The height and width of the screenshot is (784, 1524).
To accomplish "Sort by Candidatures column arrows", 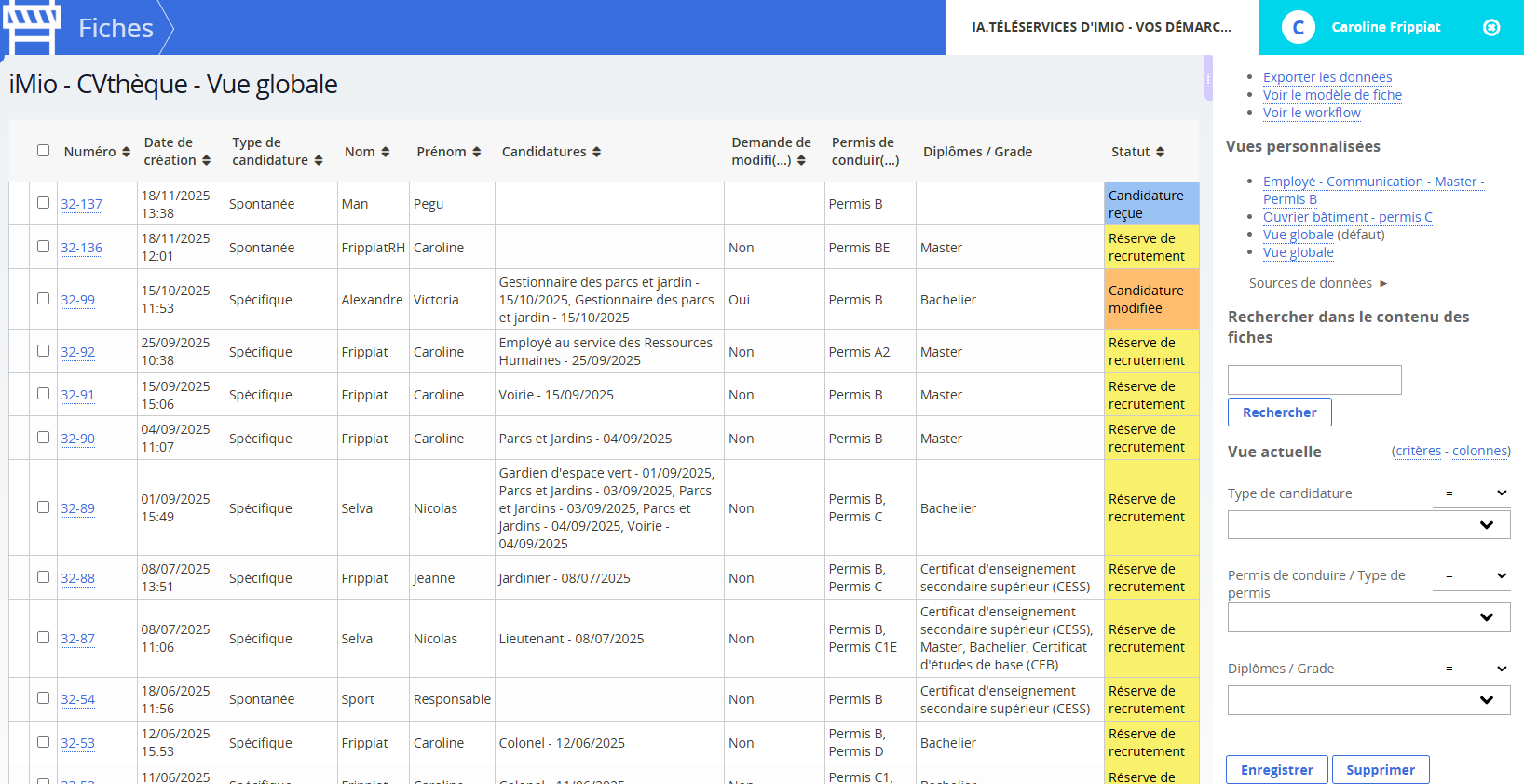I will [x=596, y=153].
